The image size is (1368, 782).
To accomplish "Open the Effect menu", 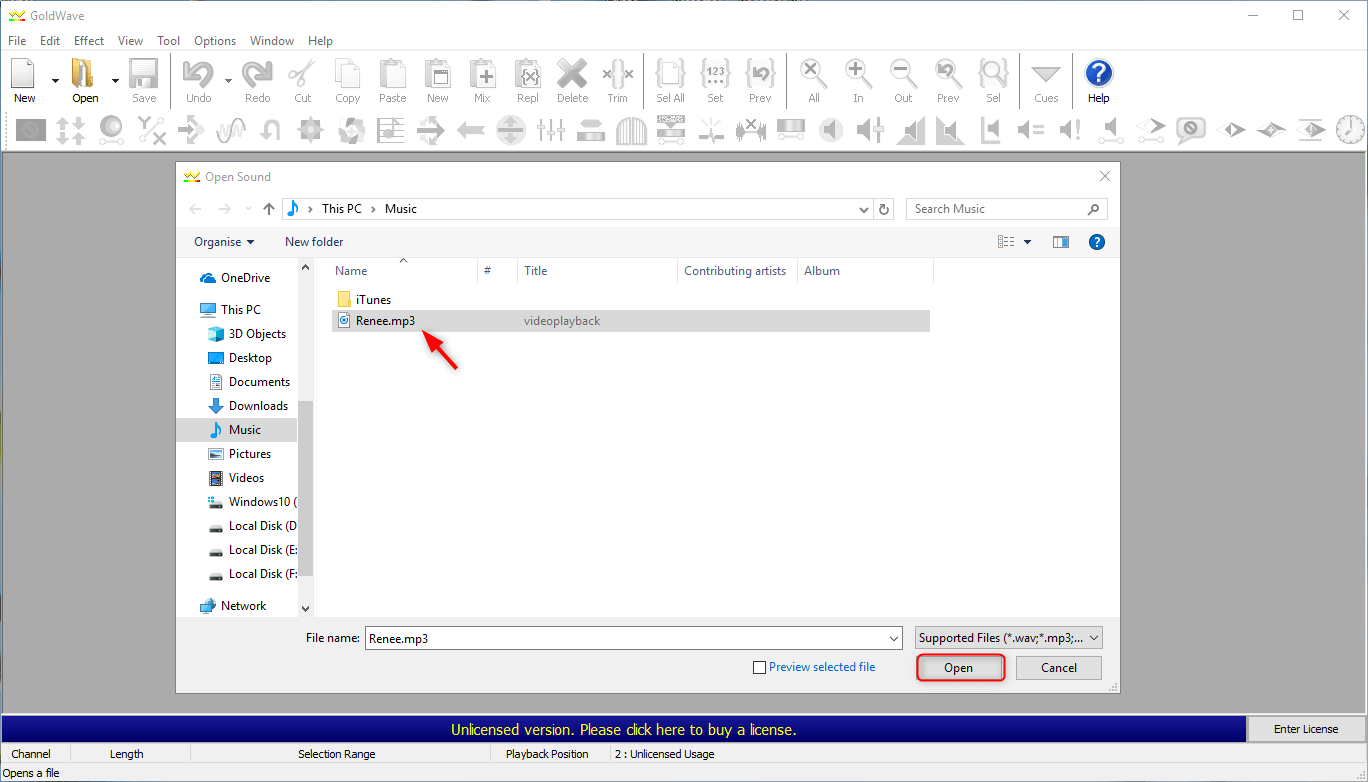I will pos(89,41).
